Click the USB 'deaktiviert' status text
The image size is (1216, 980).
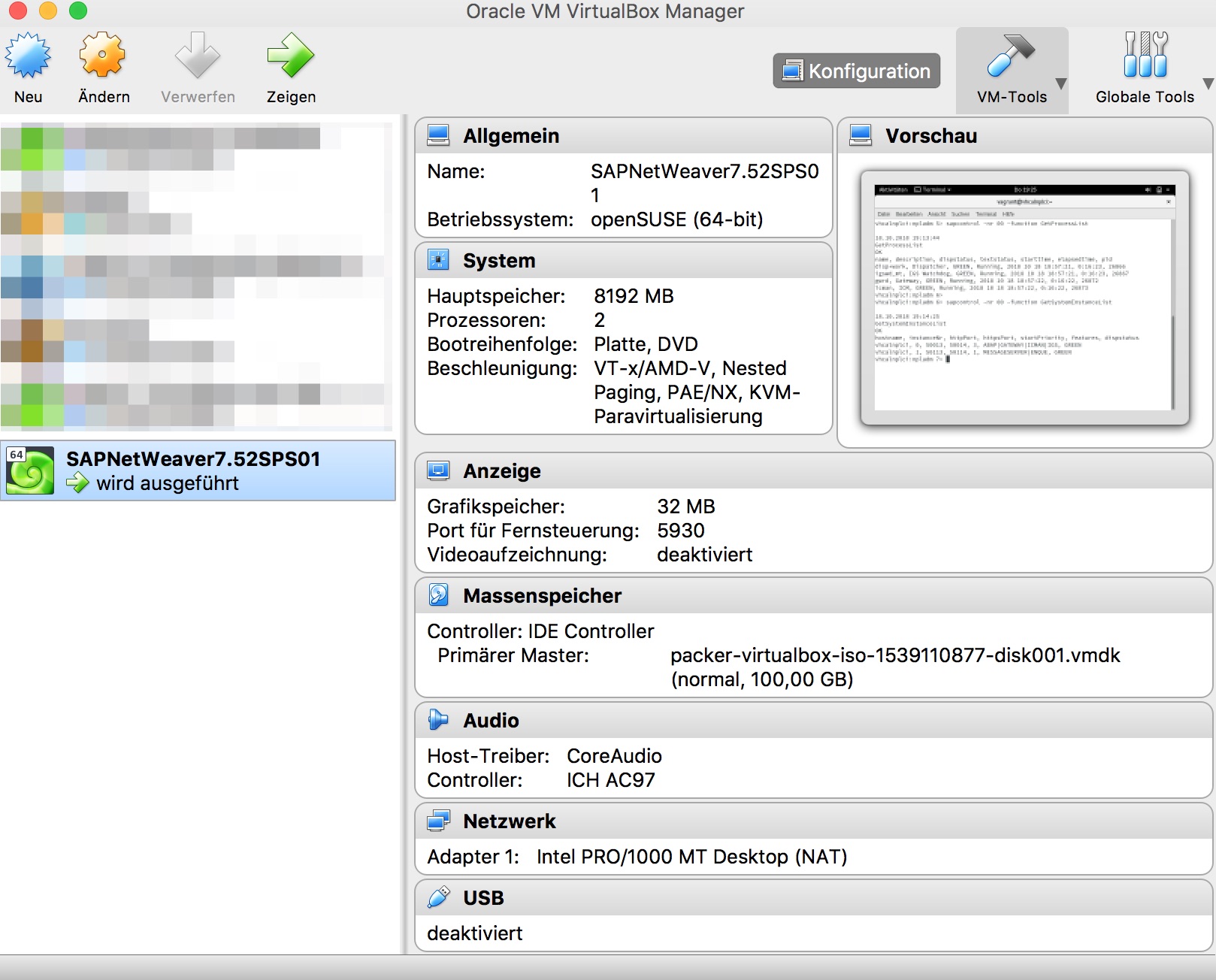click(x=474, y=933)
